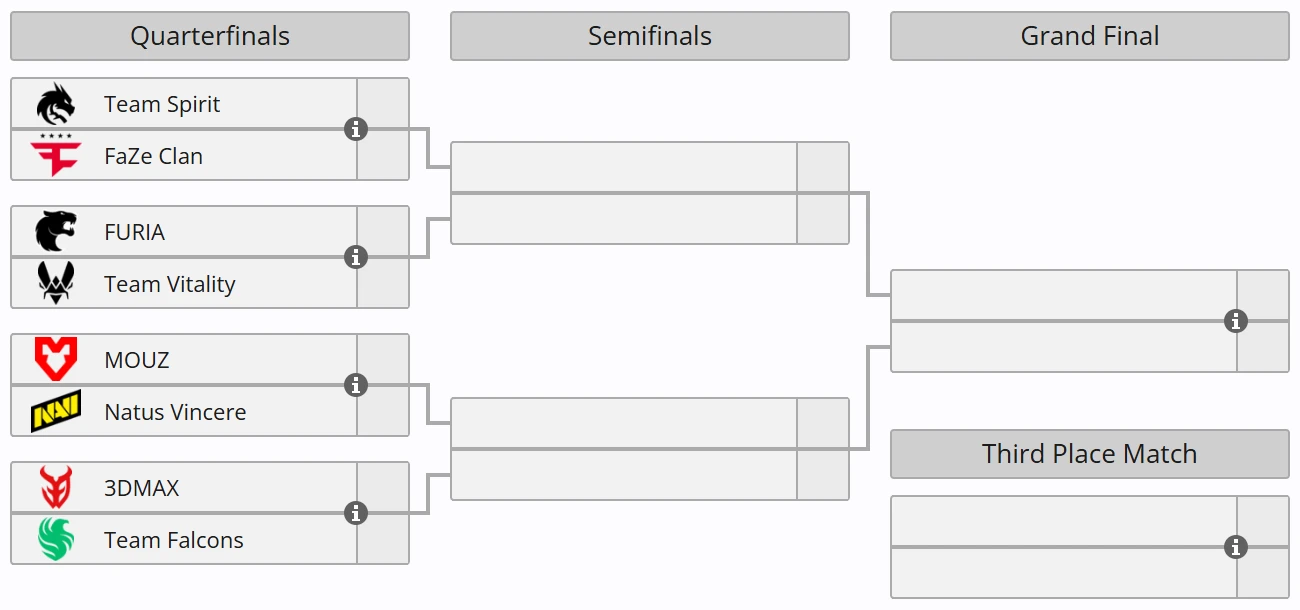This screenshot has width=1300, height=610.
Task: Select the top empty semifinal slot
Action: click(624, 167)
